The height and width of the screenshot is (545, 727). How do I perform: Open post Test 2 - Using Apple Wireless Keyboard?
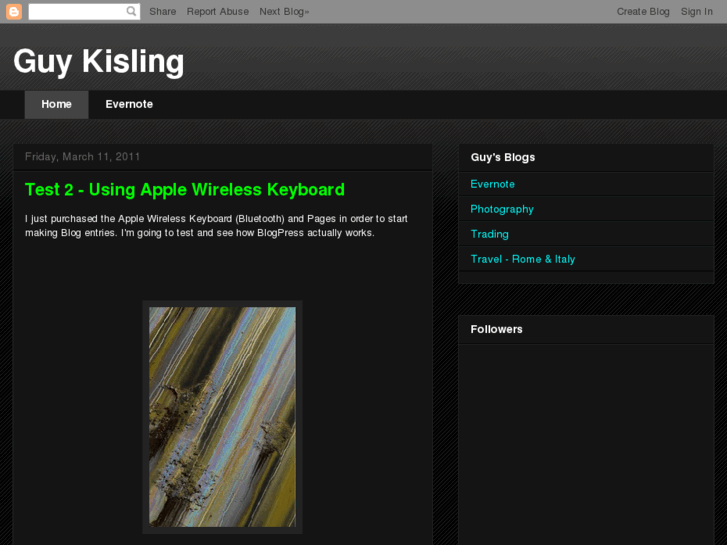tap(185, 190)
